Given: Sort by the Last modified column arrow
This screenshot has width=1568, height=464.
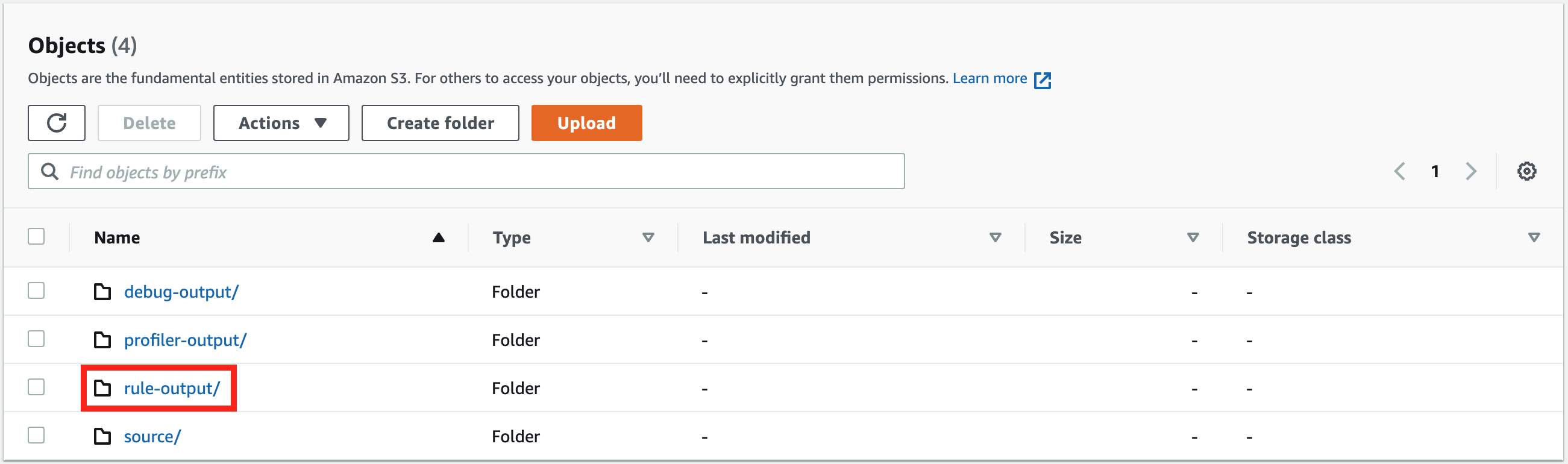Looking at the screenshot, I should click(x=996, y=237).
